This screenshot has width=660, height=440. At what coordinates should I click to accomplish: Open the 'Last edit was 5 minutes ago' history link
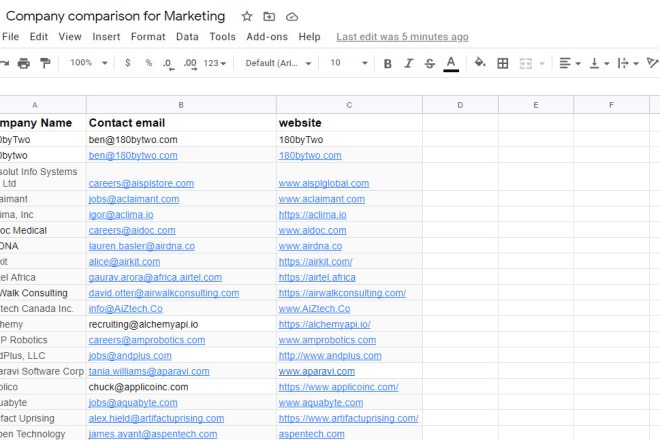point(402,37)
